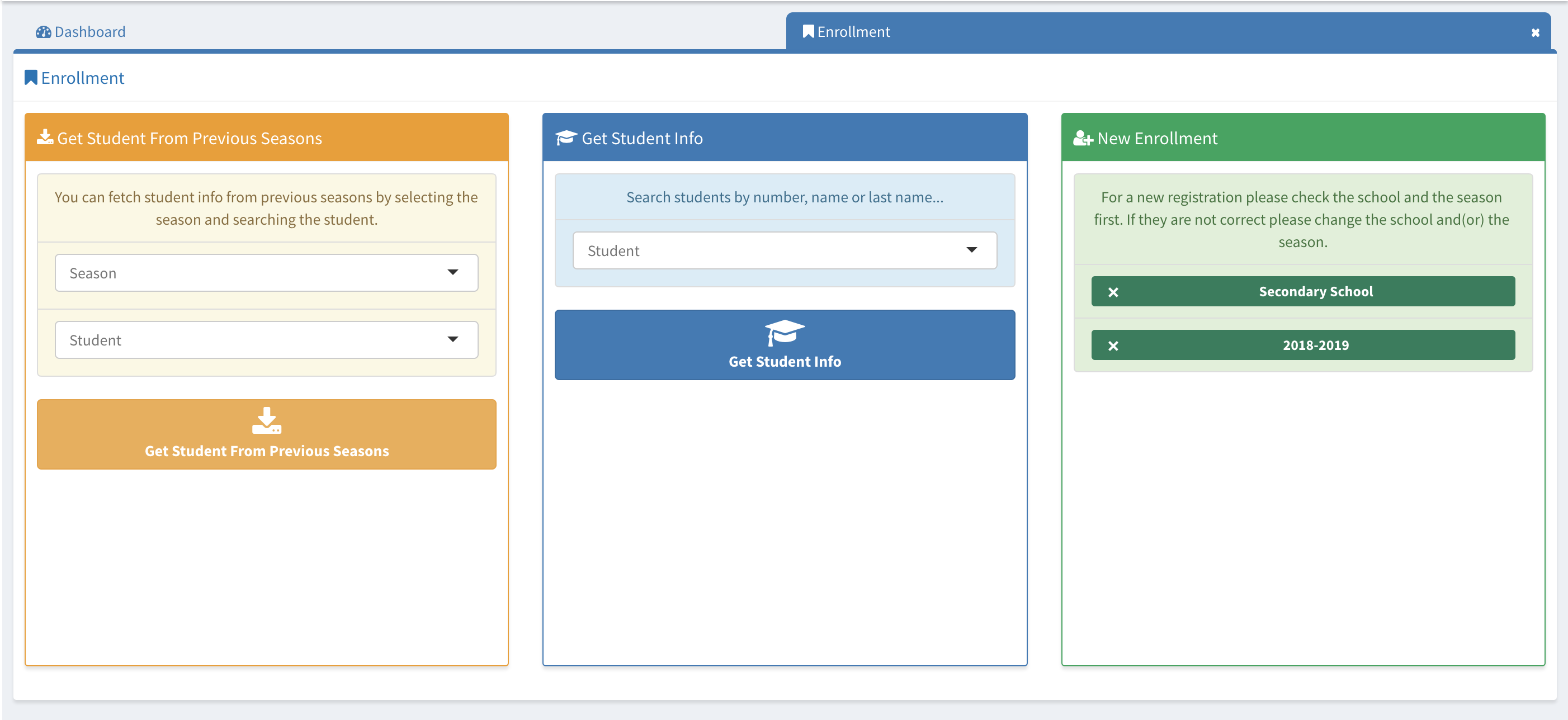The height and width of the screenshot is (720, 1568).
Task: Open Student dropdown under Season
Action: tap(266, 340)
